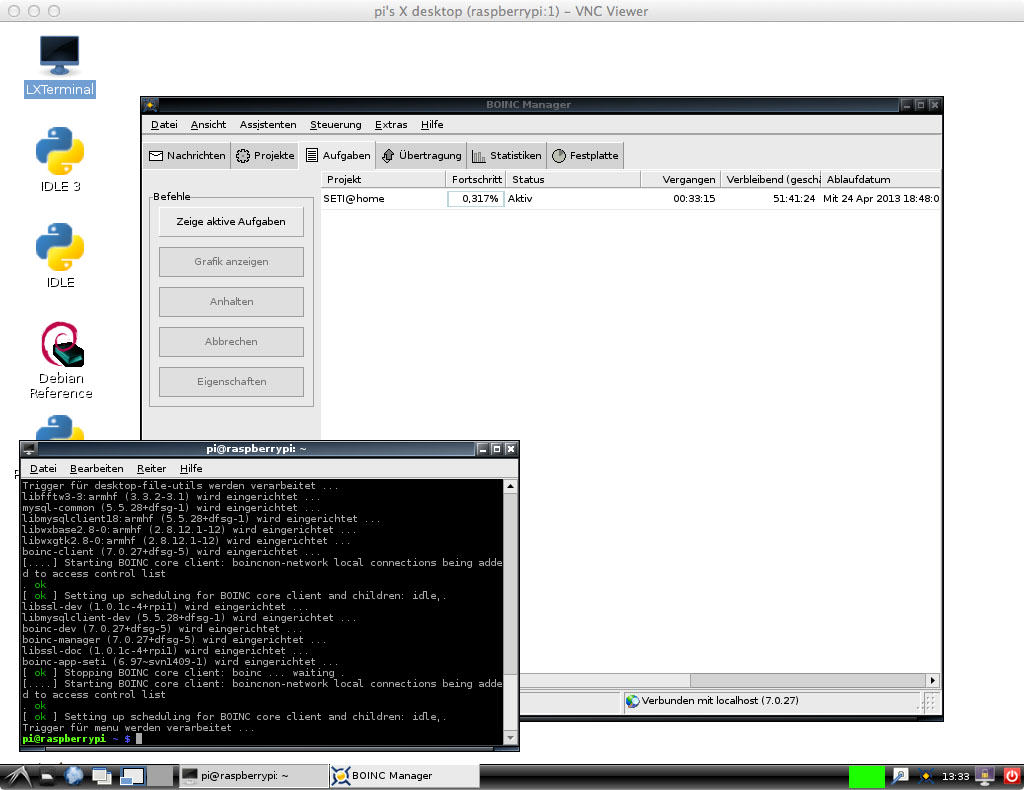Open the Steuerung menu
The height and width of the screenshot is (790, 1024).
pyautogui.click(x=336, y=125)
